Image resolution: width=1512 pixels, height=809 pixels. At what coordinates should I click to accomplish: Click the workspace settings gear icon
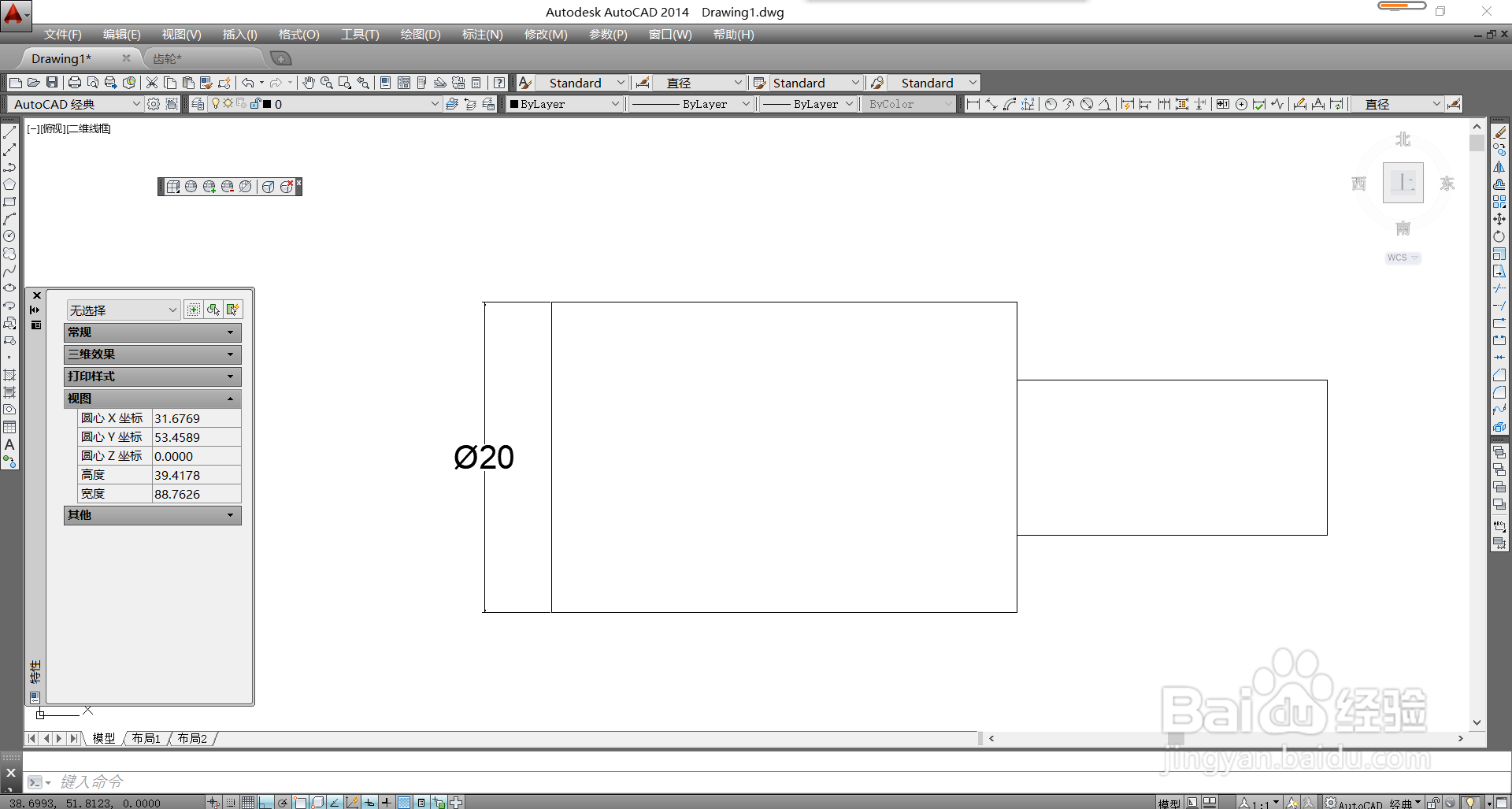154,104
